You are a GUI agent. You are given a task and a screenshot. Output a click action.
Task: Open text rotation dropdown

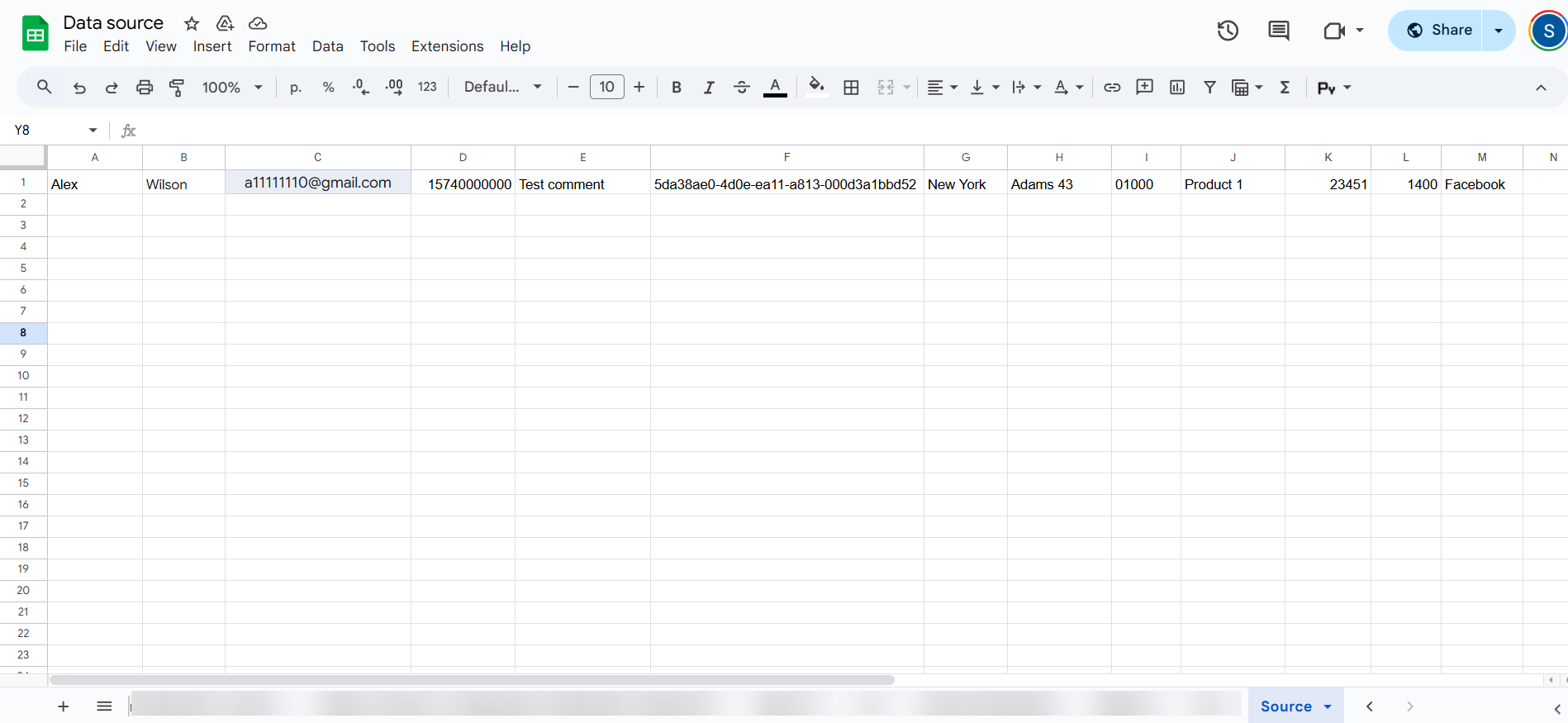pyautogui.click(x=1068, y=88)
